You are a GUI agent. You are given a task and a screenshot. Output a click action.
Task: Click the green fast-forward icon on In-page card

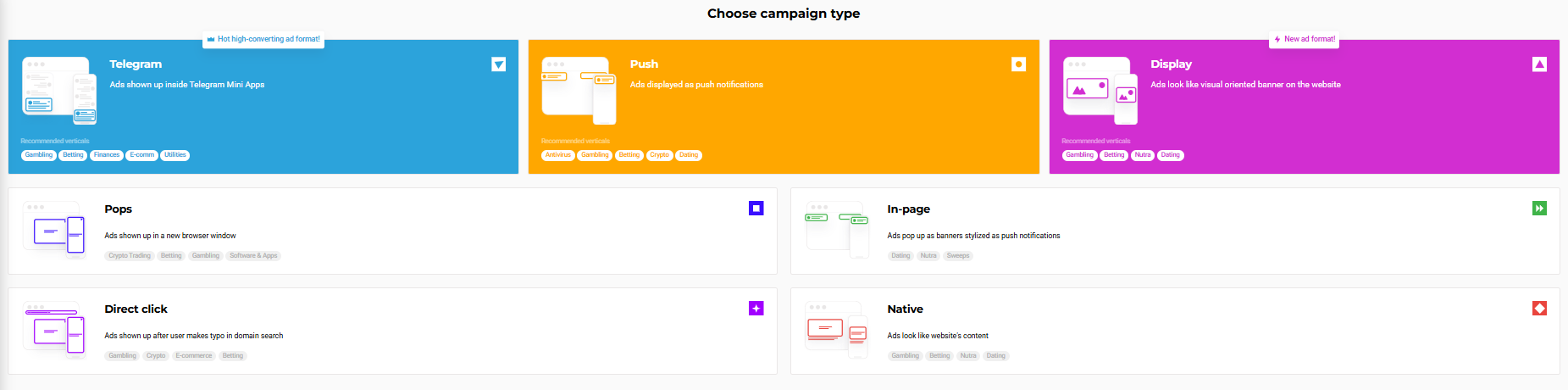click(1540, 208)
